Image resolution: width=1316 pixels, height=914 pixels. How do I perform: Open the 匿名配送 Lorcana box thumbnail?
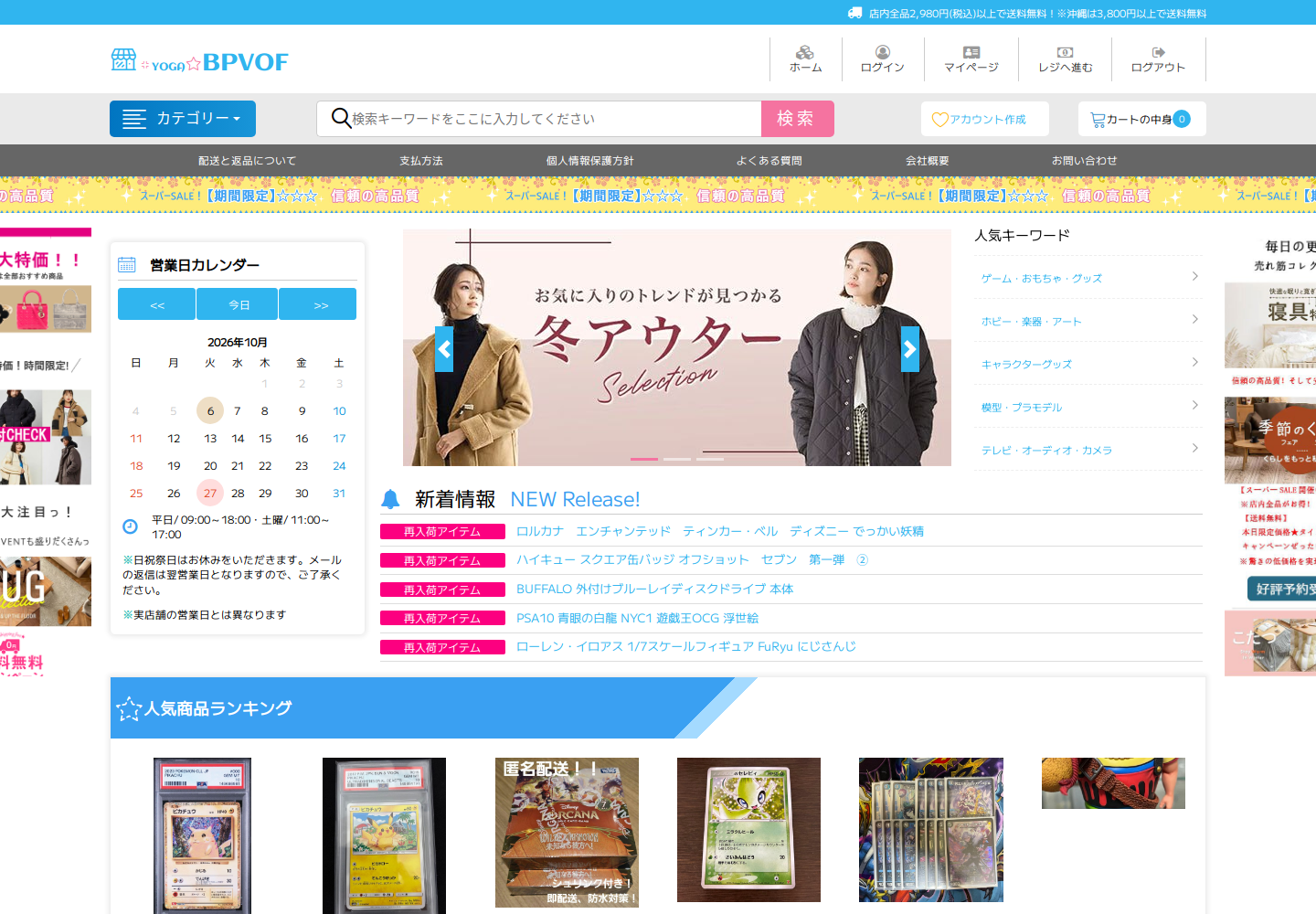click(x=567, y=833)
